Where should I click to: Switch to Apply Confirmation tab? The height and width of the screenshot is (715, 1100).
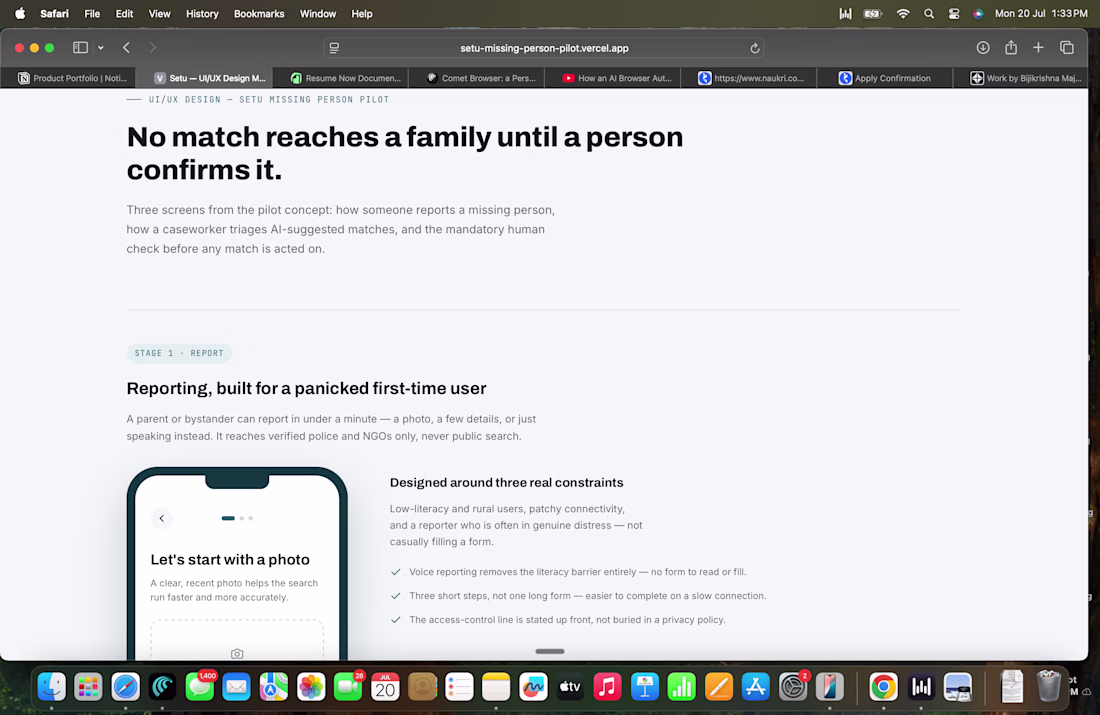[885, 78]
